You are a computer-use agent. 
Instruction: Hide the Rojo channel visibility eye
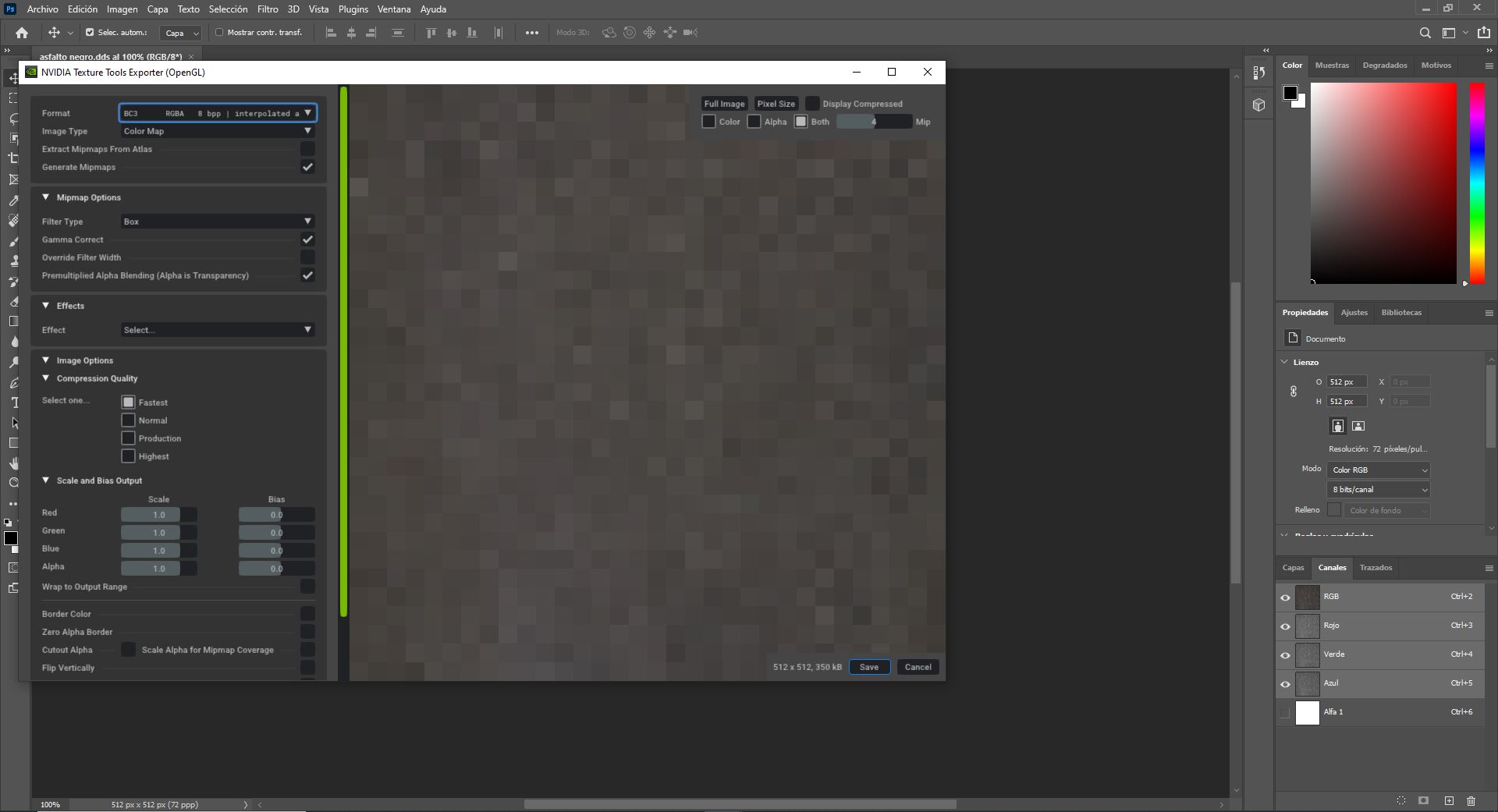(x=1285, y=626)
